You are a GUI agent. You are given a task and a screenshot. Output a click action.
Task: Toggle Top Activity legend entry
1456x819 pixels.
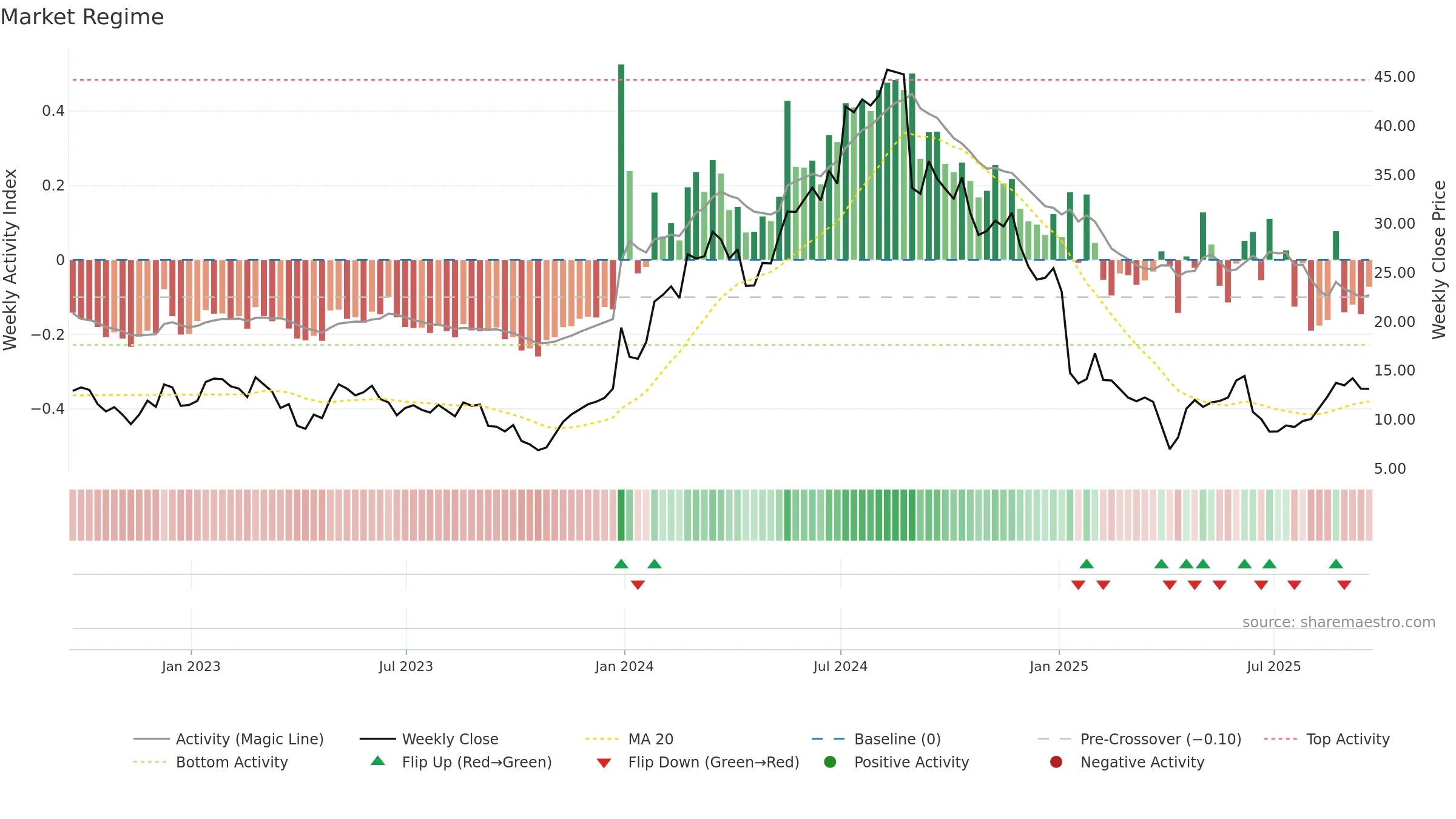[x=1327, y=739]
